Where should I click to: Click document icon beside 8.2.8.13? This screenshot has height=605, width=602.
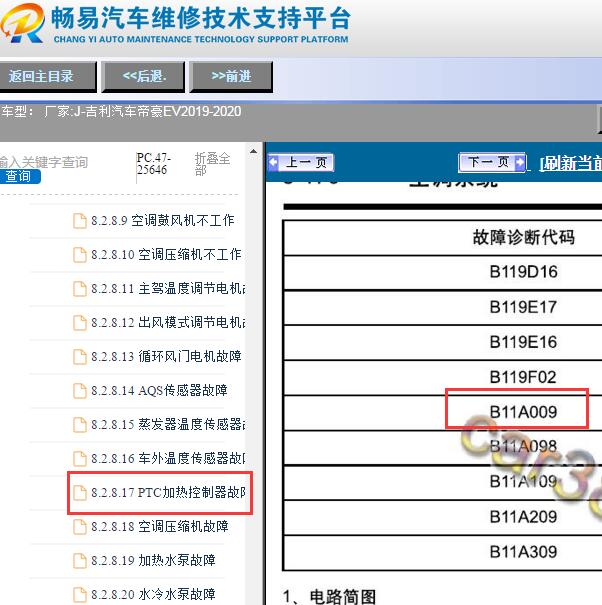click(80, 357)
